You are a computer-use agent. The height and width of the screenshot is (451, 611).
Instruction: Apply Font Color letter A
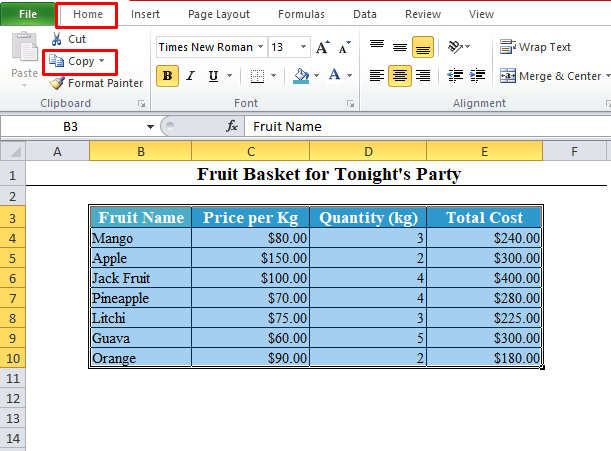335,75
